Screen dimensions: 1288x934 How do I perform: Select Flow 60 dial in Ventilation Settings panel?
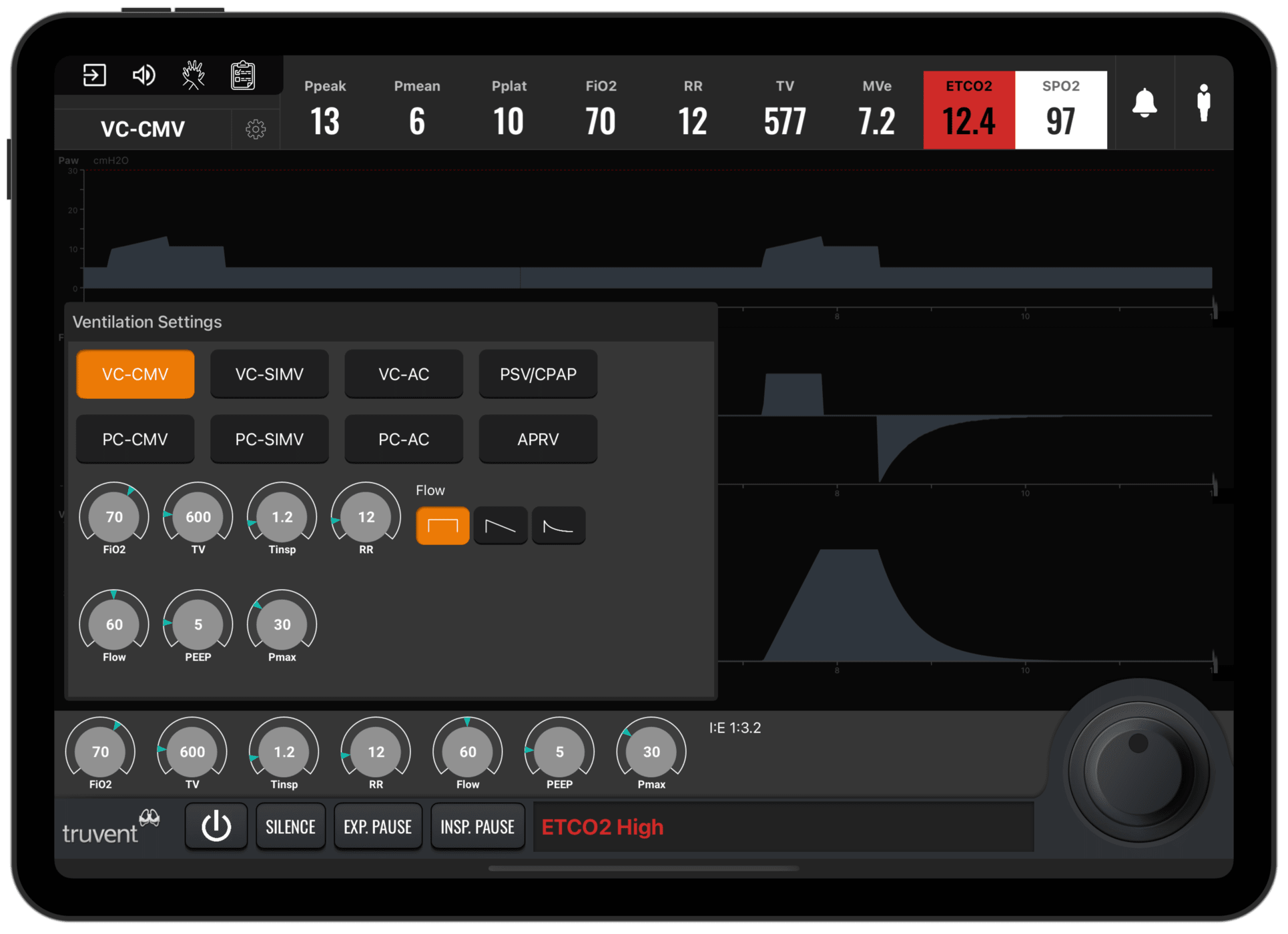coord(114,624)
